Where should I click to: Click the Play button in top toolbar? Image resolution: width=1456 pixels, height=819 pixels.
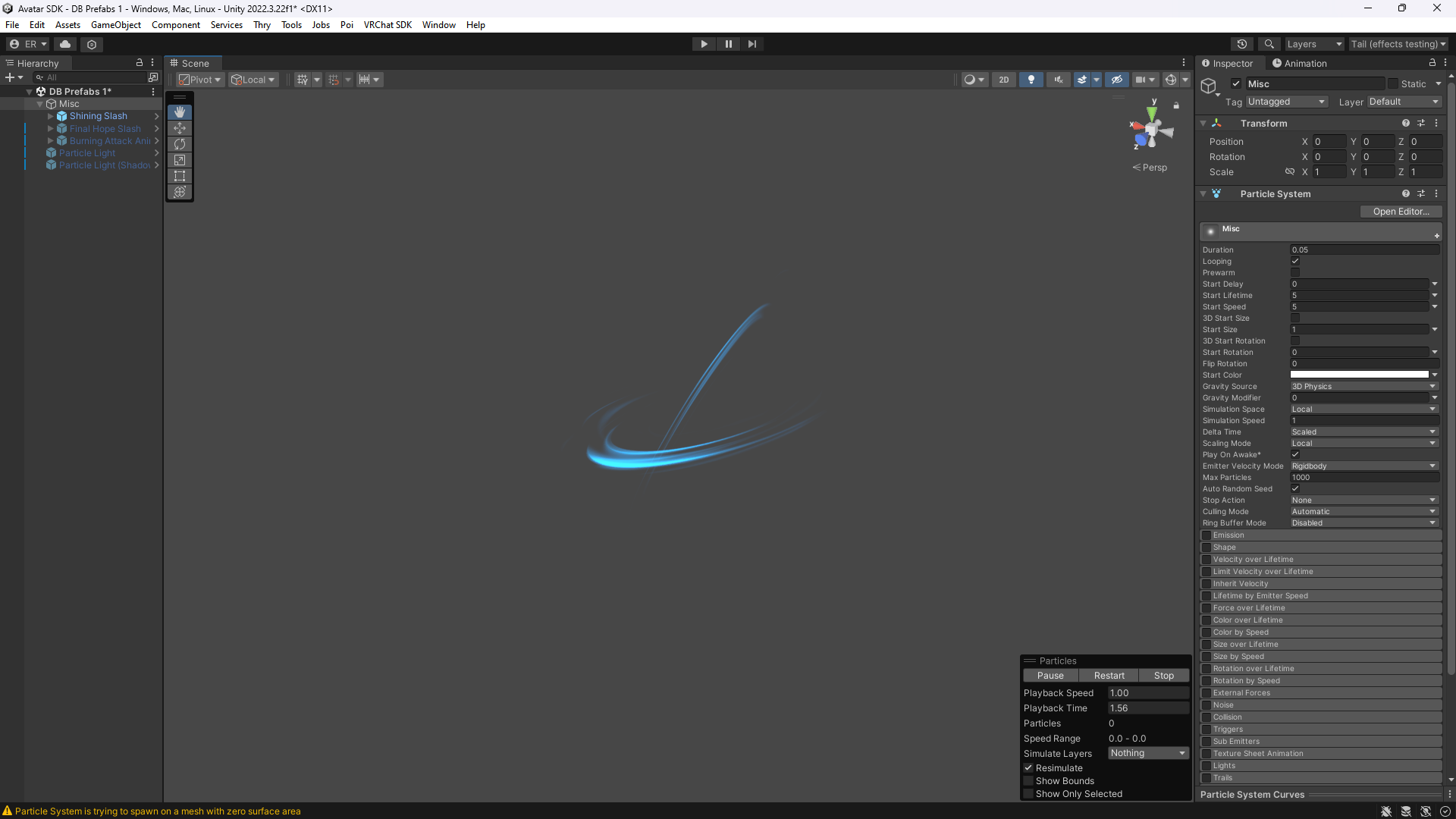[x=704, y=44]
